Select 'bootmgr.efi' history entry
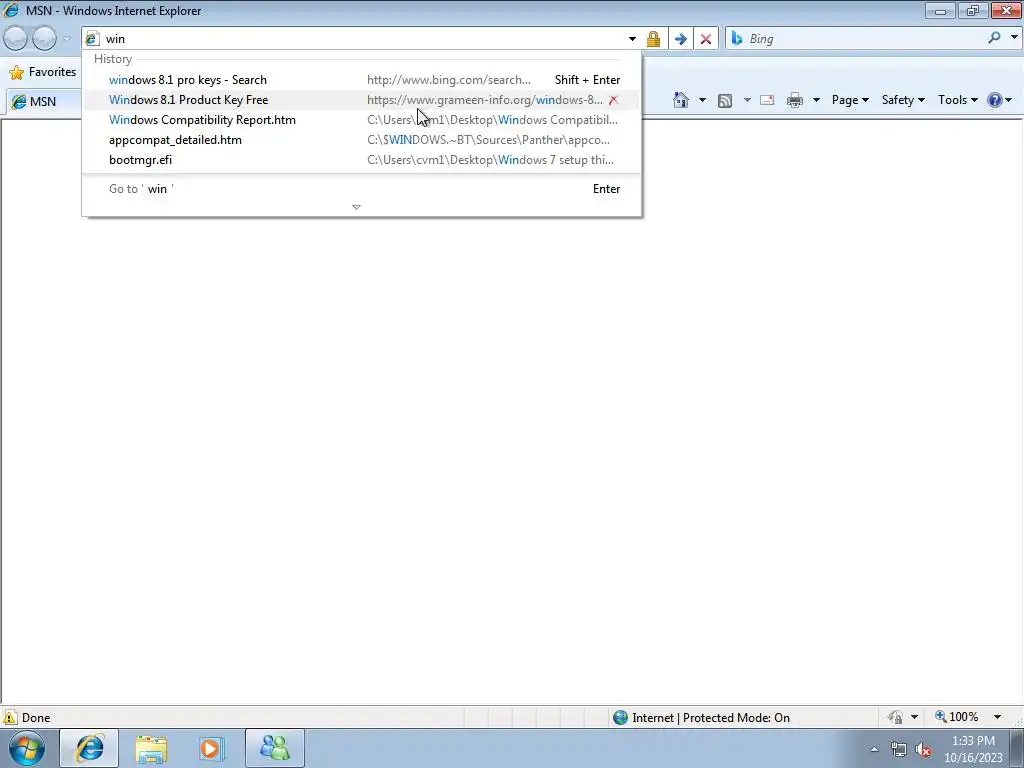The image size is (1024, 768). click(361, 160)
